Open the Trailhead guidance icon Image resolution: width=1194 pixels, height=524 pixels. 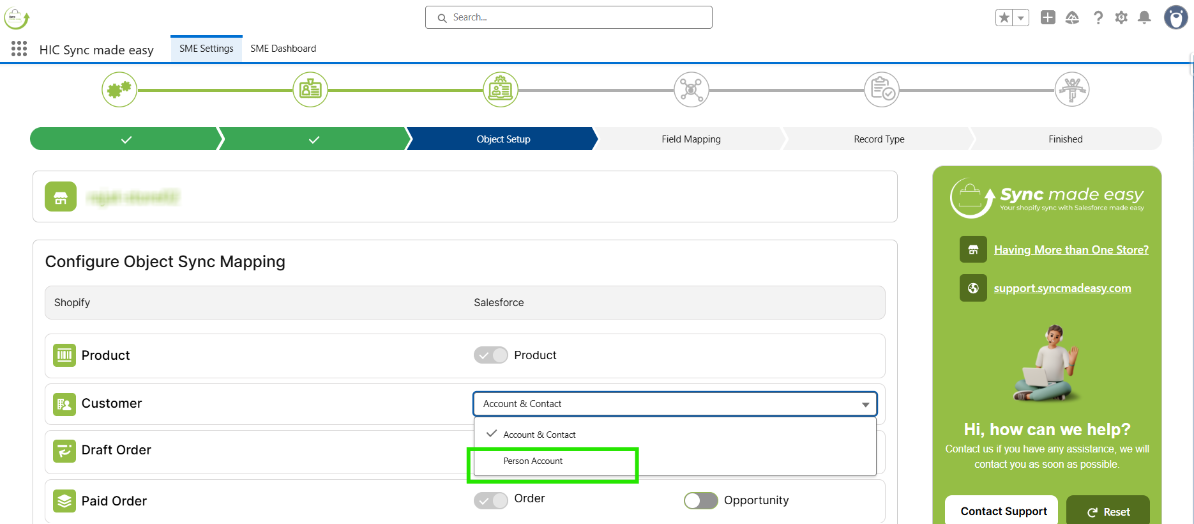1072,18
